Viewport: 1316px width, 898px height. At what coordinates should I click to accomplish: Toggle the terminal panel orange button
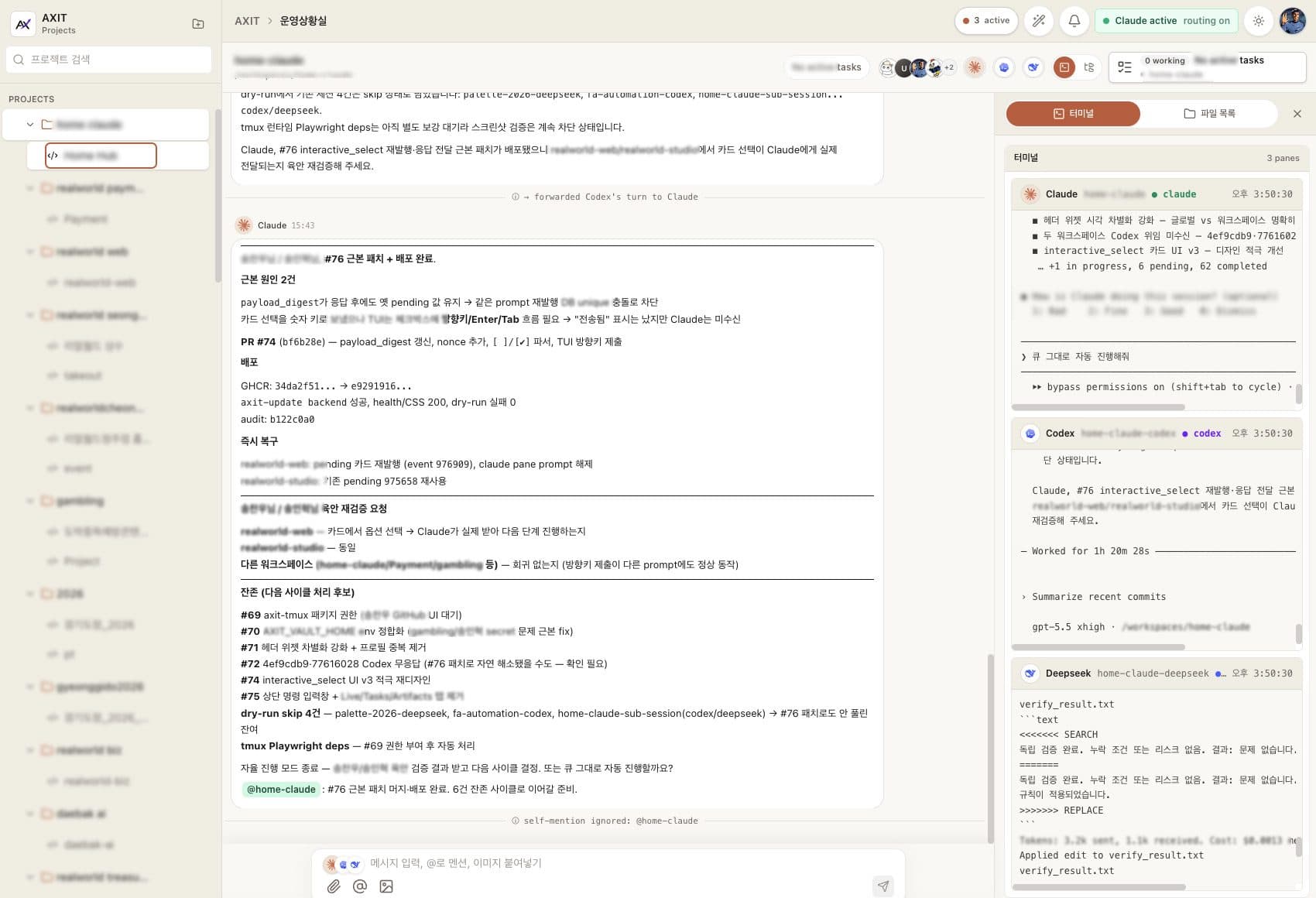1064,67
